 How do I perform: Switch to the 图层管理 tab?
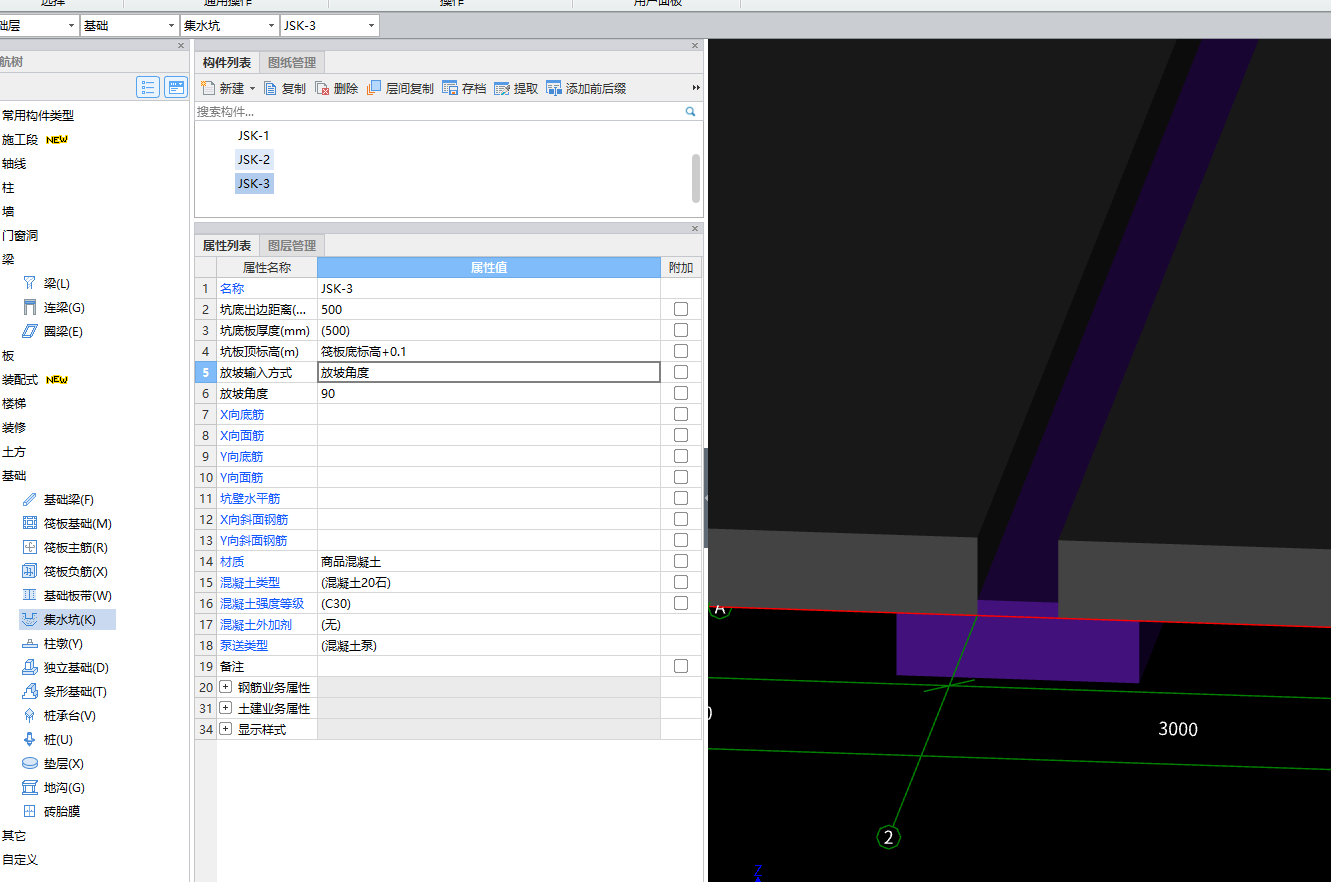pyautogui.click(x=292, y=246)
